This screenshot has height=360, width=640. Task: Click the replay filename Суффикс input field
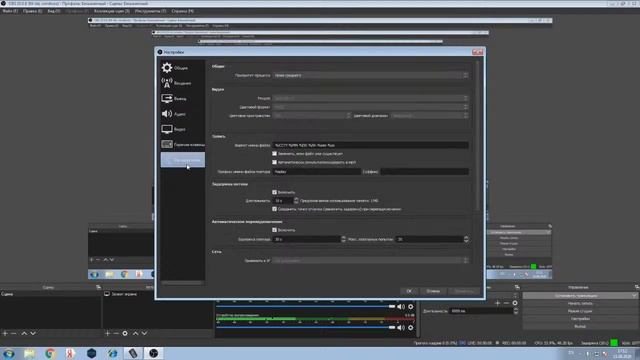tap(424, 172)
